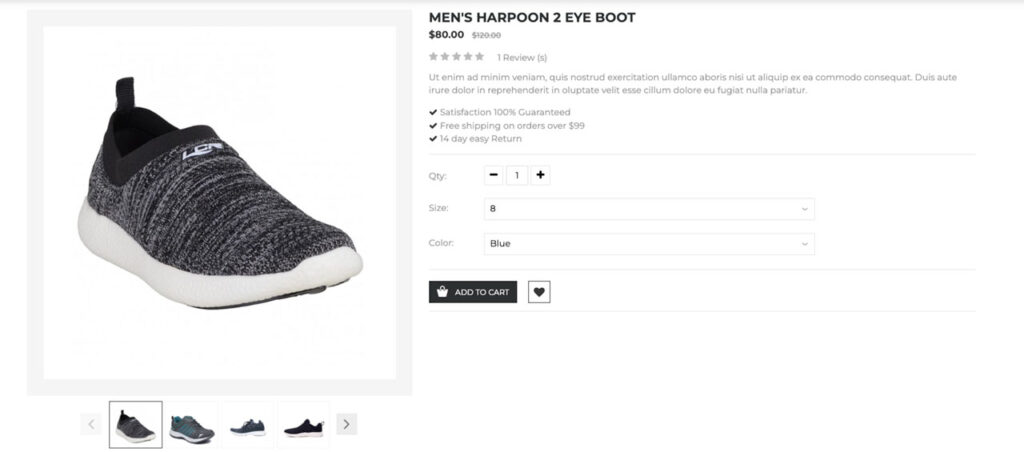Select the black shoe with red sole thumbnail
The image size is (1024, 452).
[x=304, y=425]
